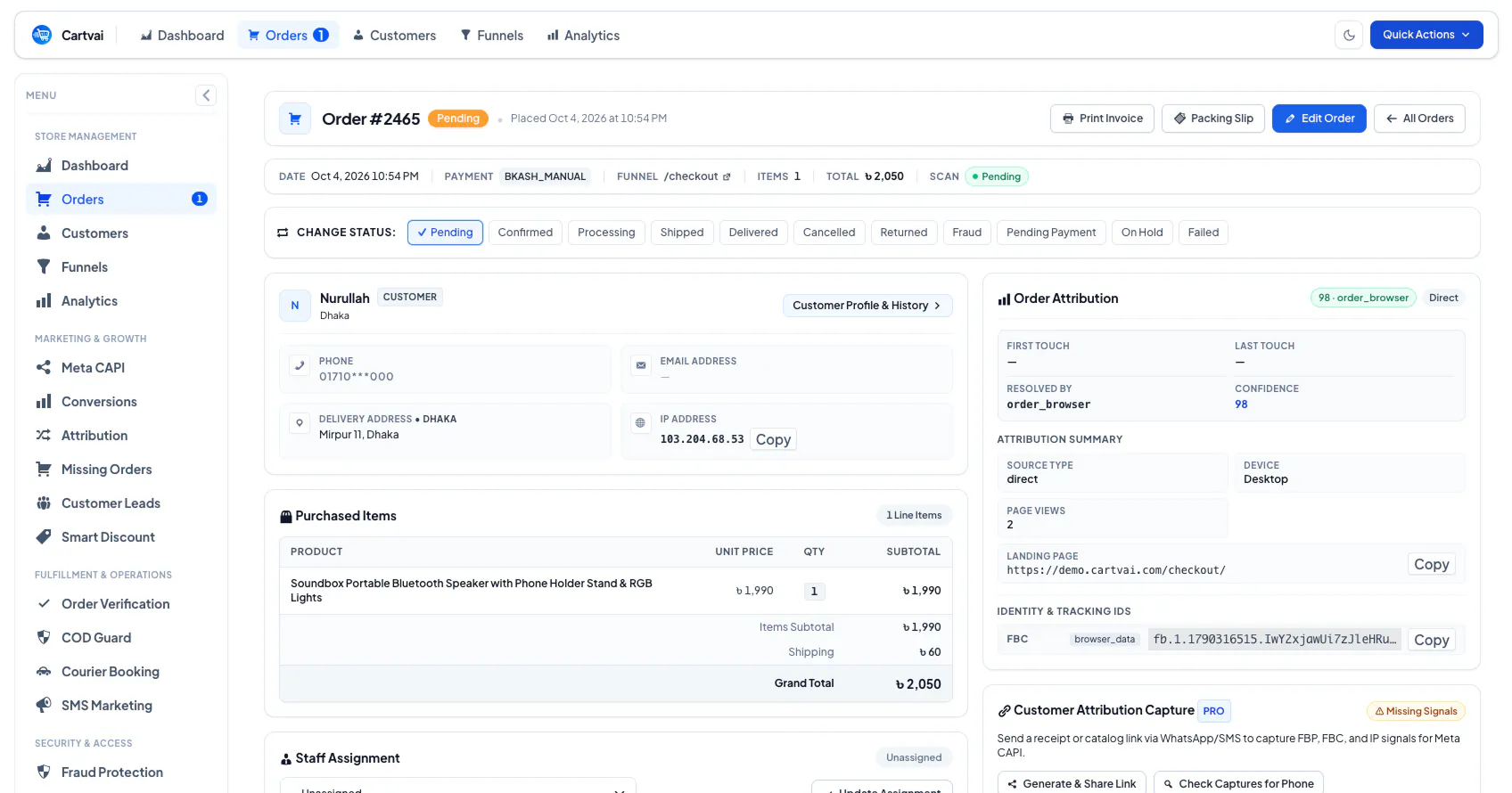Open Attribution in the sidebar
Screen dimensions: 1512x793
[x=121, y=436]
